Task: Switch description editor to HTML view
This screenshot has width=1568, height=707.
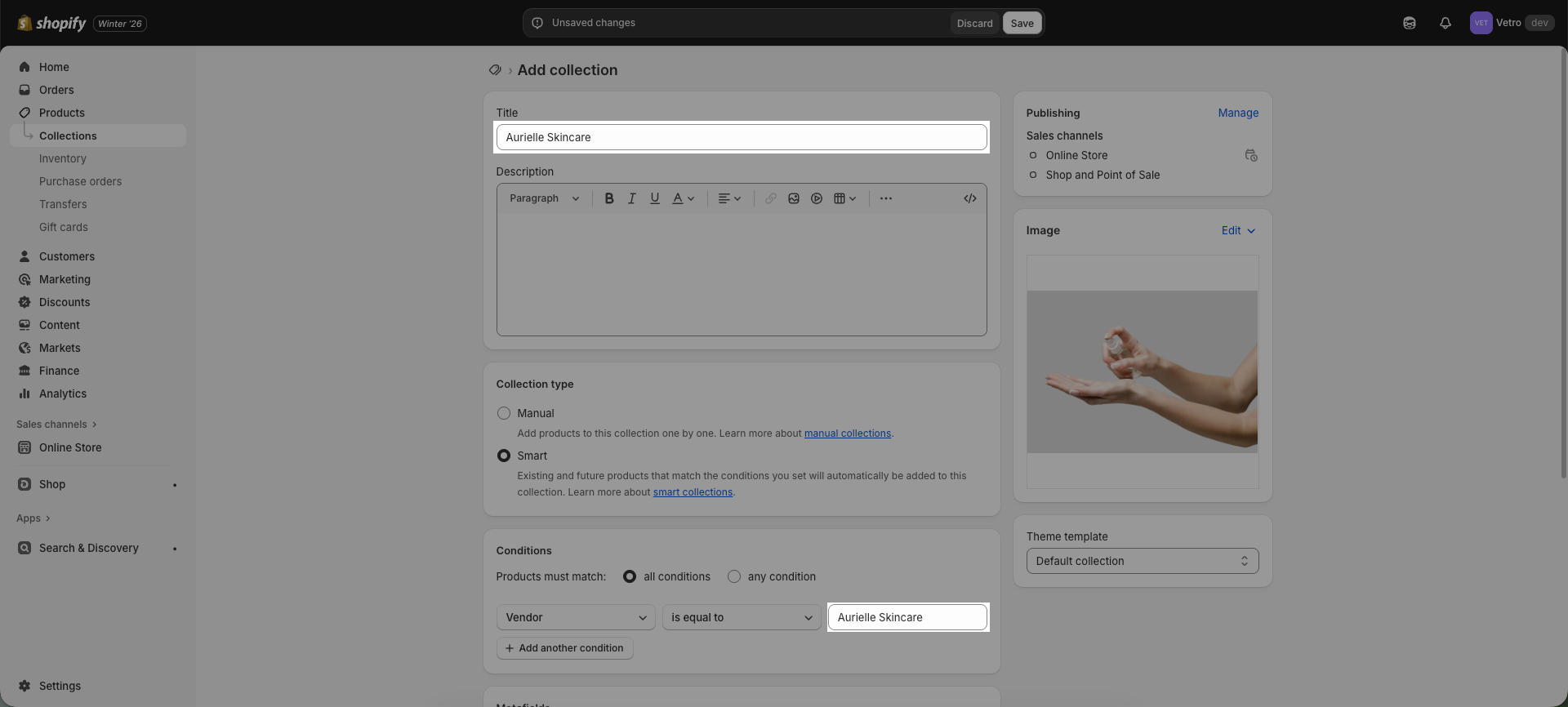Action: pyautogui.click(x=969, y=198)
